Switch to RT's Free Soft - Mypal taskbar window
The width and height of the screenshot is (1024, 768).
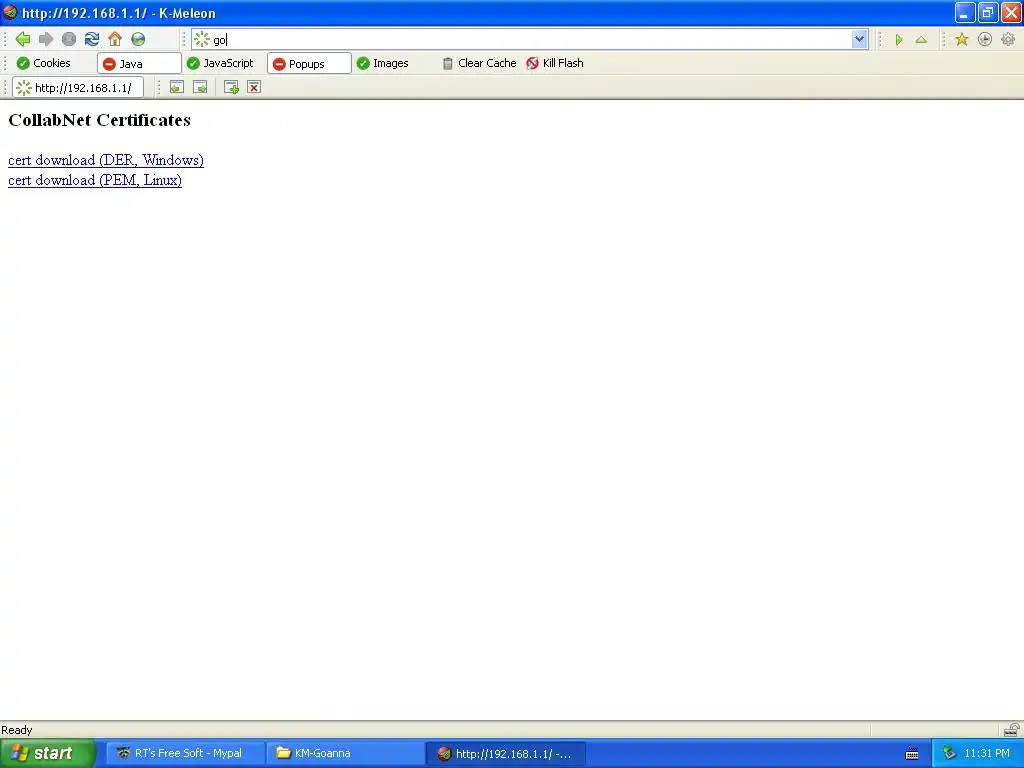pos(185,753)
